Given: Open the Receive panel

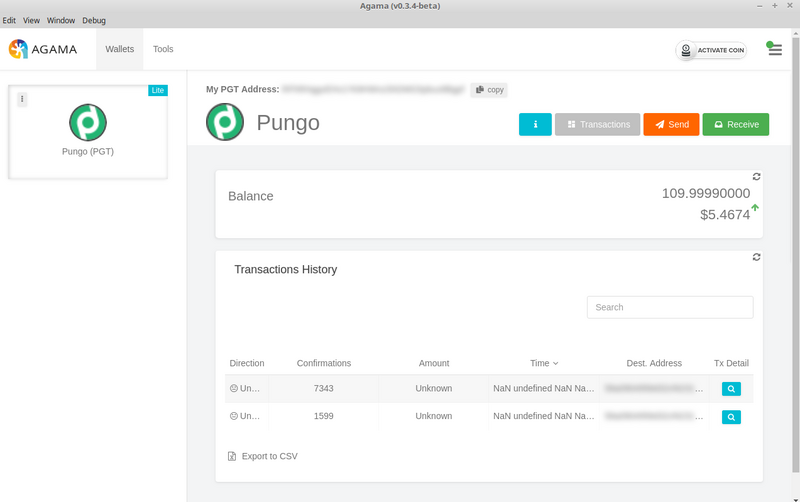Looking at the screenshot, I should pyautogui.click(x=736, y=124).
